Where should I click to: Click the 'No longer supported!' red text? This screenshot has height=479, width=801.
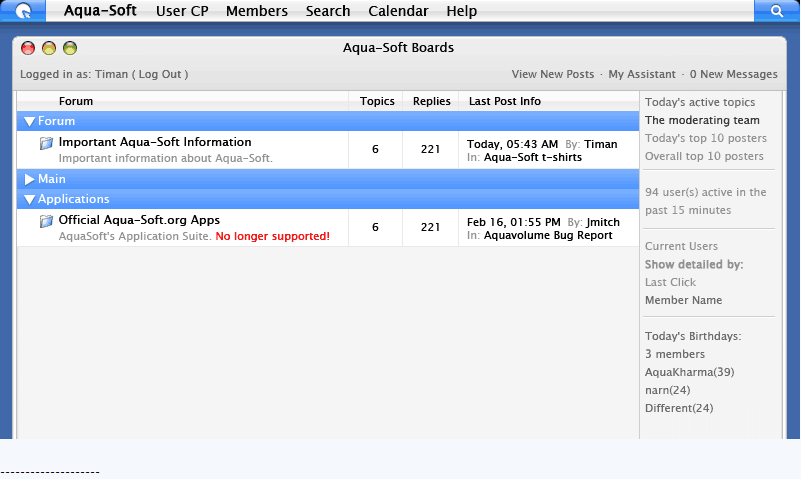pos(272,236)
